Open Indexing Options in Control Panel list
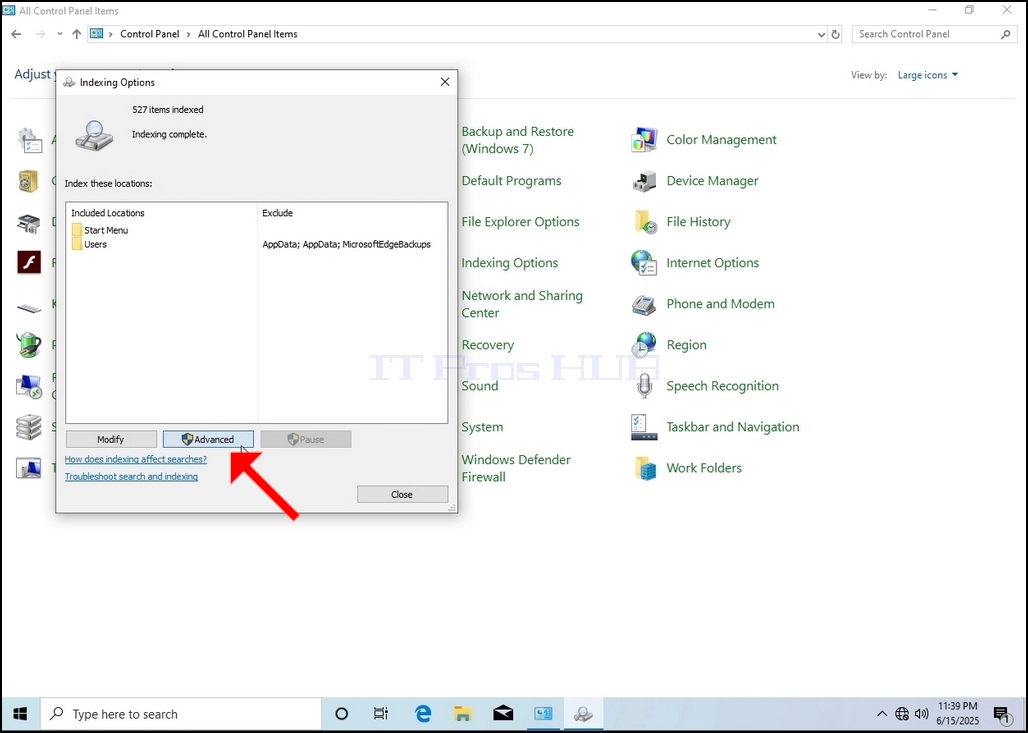Screen dimensions: 1028x733 (509, 262)
